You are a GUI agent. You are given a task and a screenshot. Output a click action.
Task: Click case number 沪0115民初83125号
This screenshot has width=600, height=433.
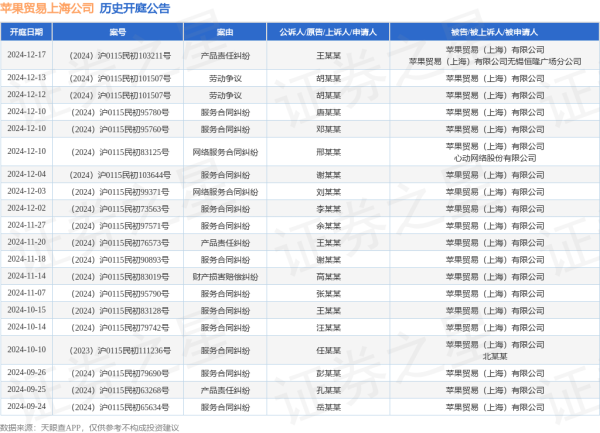[x=120, y=152]
